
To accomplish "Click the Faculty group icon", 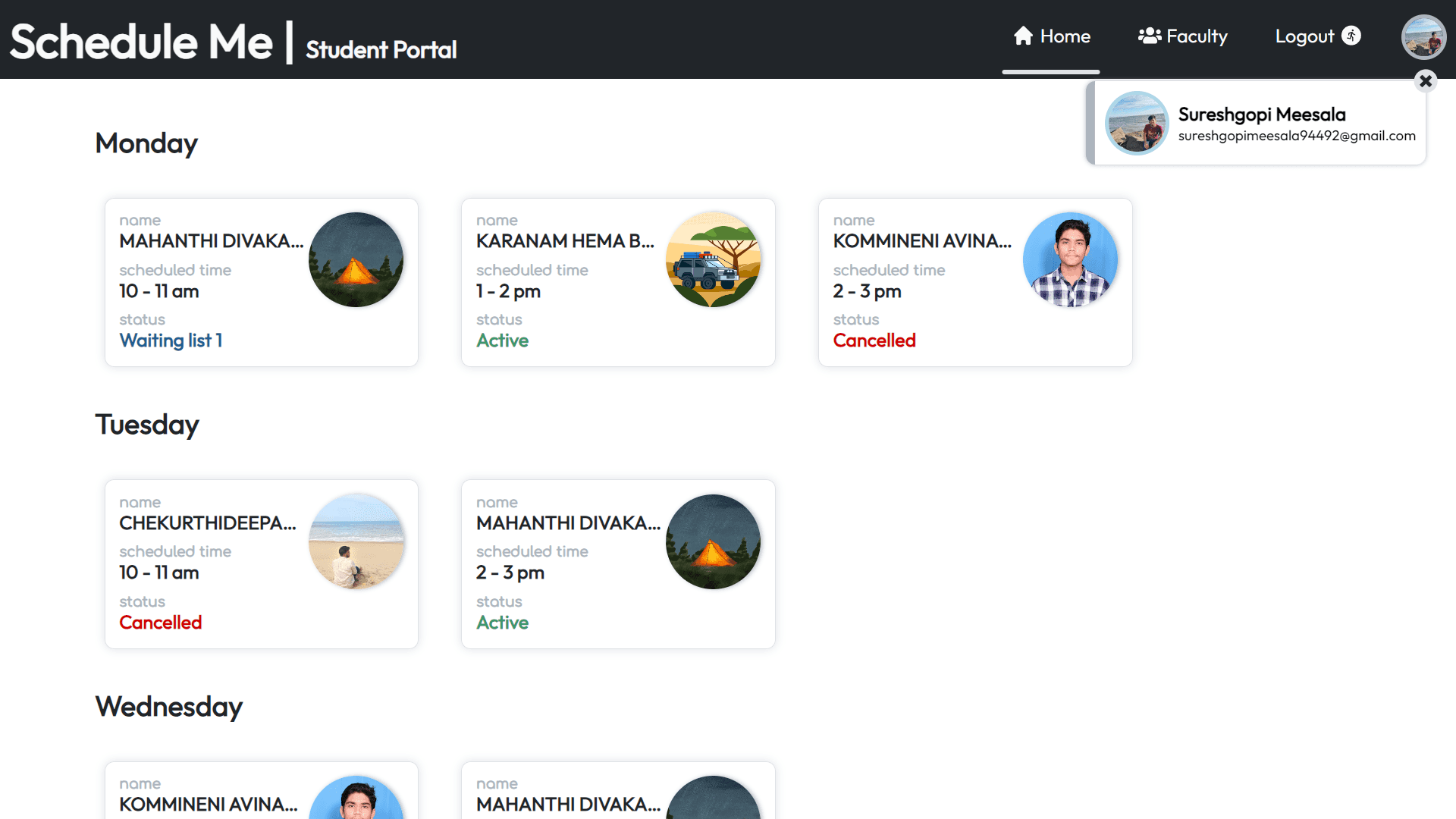I will coord(1149,36).
